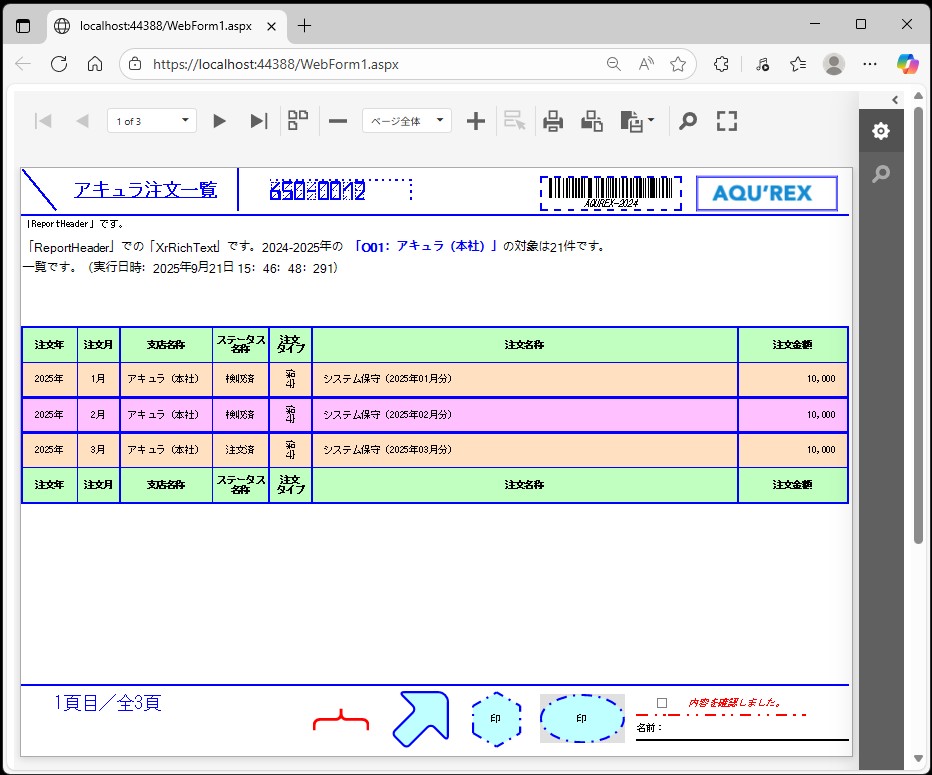Zoom out with the minus button
Viewport: 932px width, 775px height.
click(x=338, y=121)
